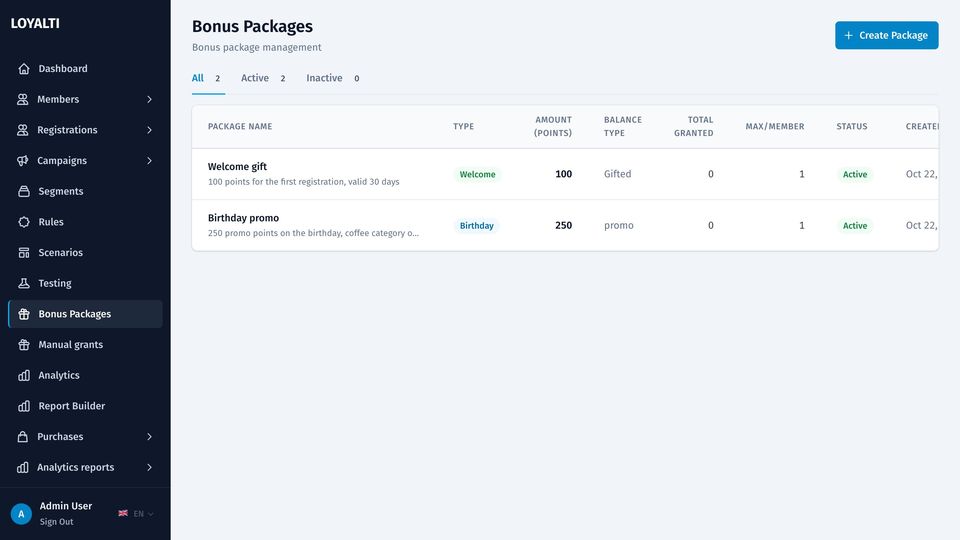Click the Admin User name
The image size is (960, 540).
[66, 506]
